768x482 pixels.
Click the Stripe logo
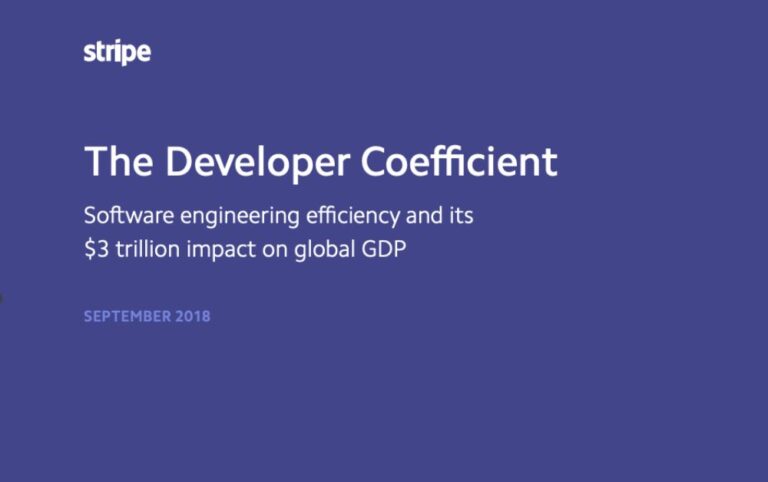click(117, 53)
